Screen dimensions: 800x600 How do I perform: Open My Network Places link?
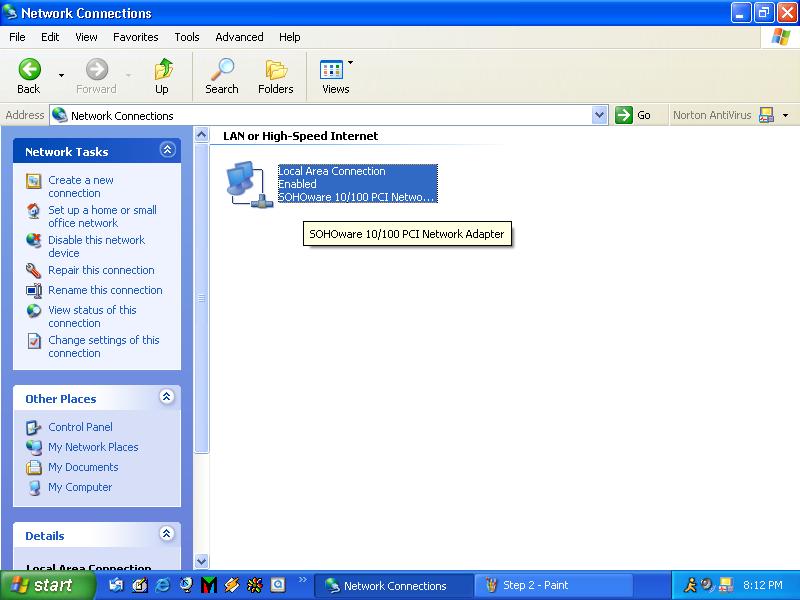[x=93, y=447]
